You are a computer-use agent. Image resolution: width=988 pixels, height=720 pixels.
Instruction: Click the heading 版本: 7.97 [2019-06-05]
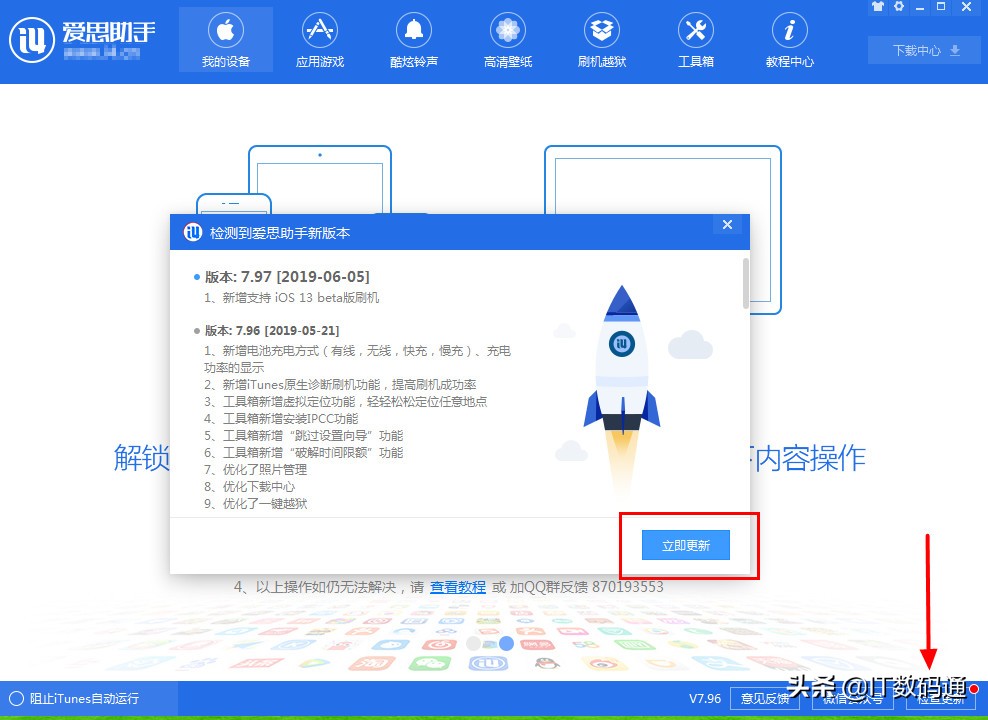click(287, 277)
